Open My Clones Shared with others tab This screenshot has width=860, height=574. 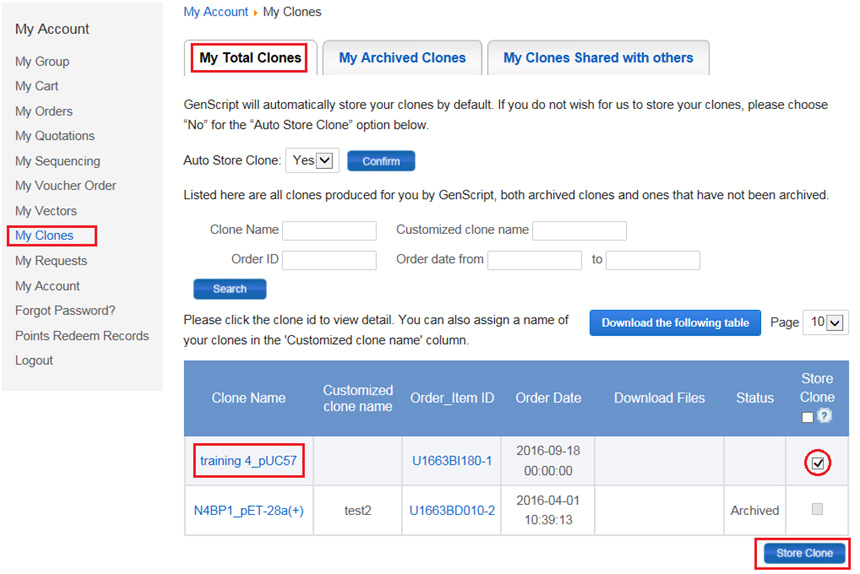[598, 58]
